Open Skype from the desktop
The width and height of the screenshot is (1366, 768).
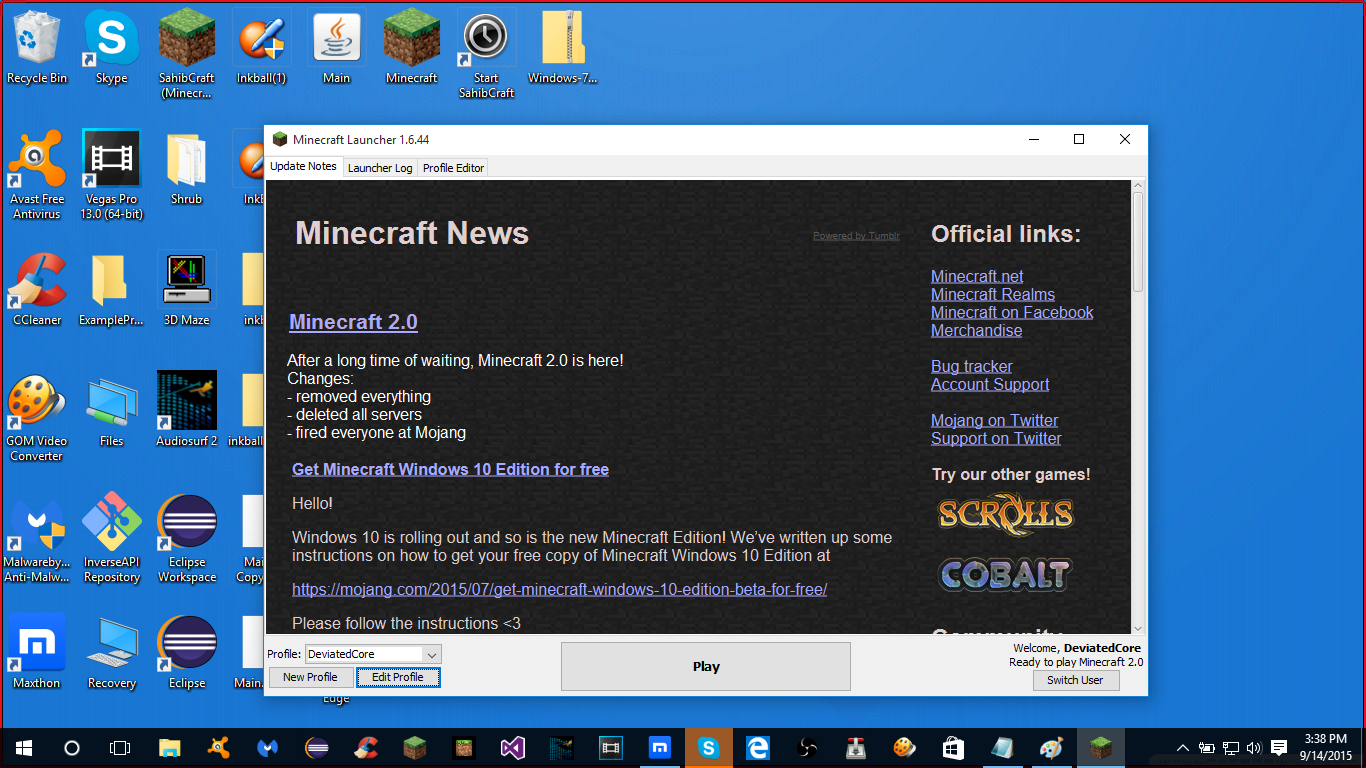111,40
